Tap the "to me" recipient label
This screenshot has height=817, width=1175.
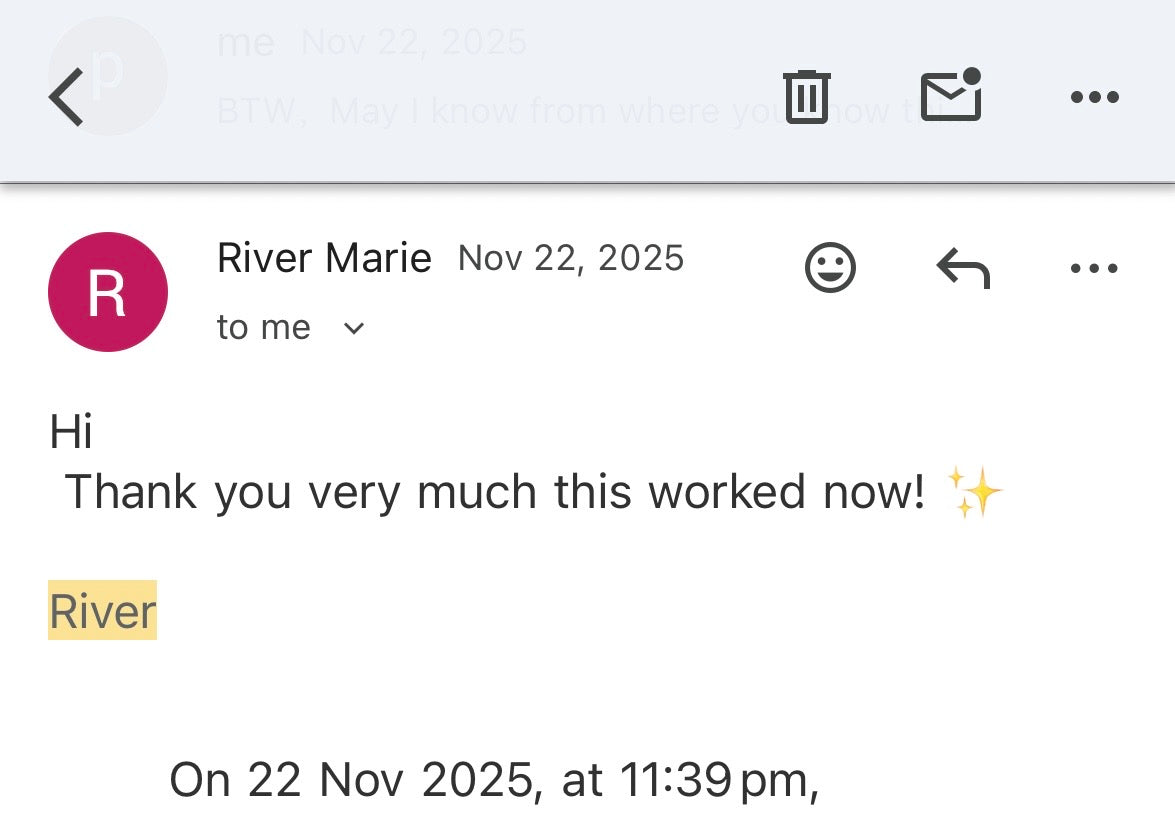(263, 328)
